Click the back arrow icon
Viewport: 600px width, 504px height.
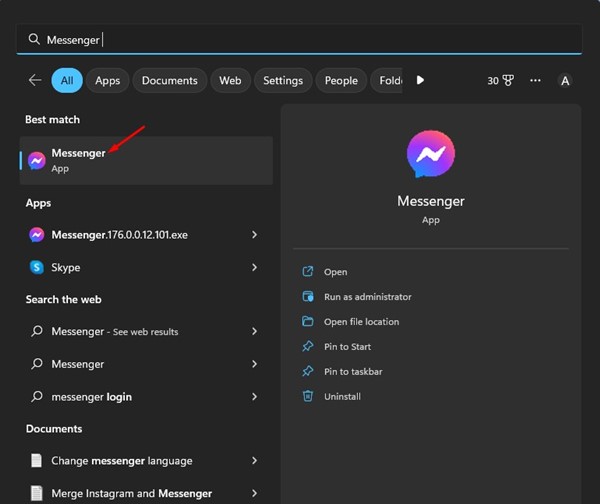click(x=35, y=80)
